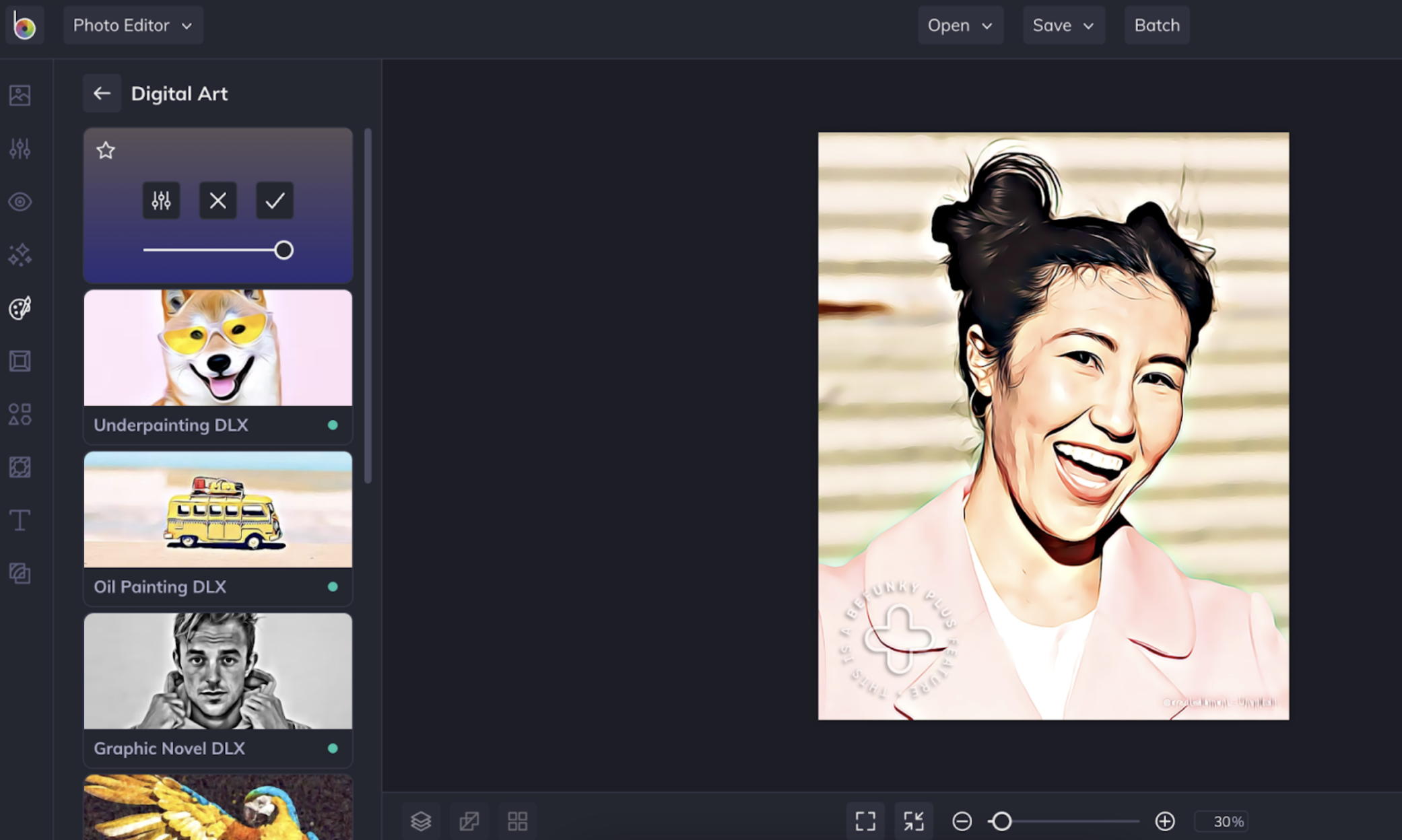Click the Oil Painting DLX label
This screenshot has height=840, width=1402.
(x=160, y=587)
